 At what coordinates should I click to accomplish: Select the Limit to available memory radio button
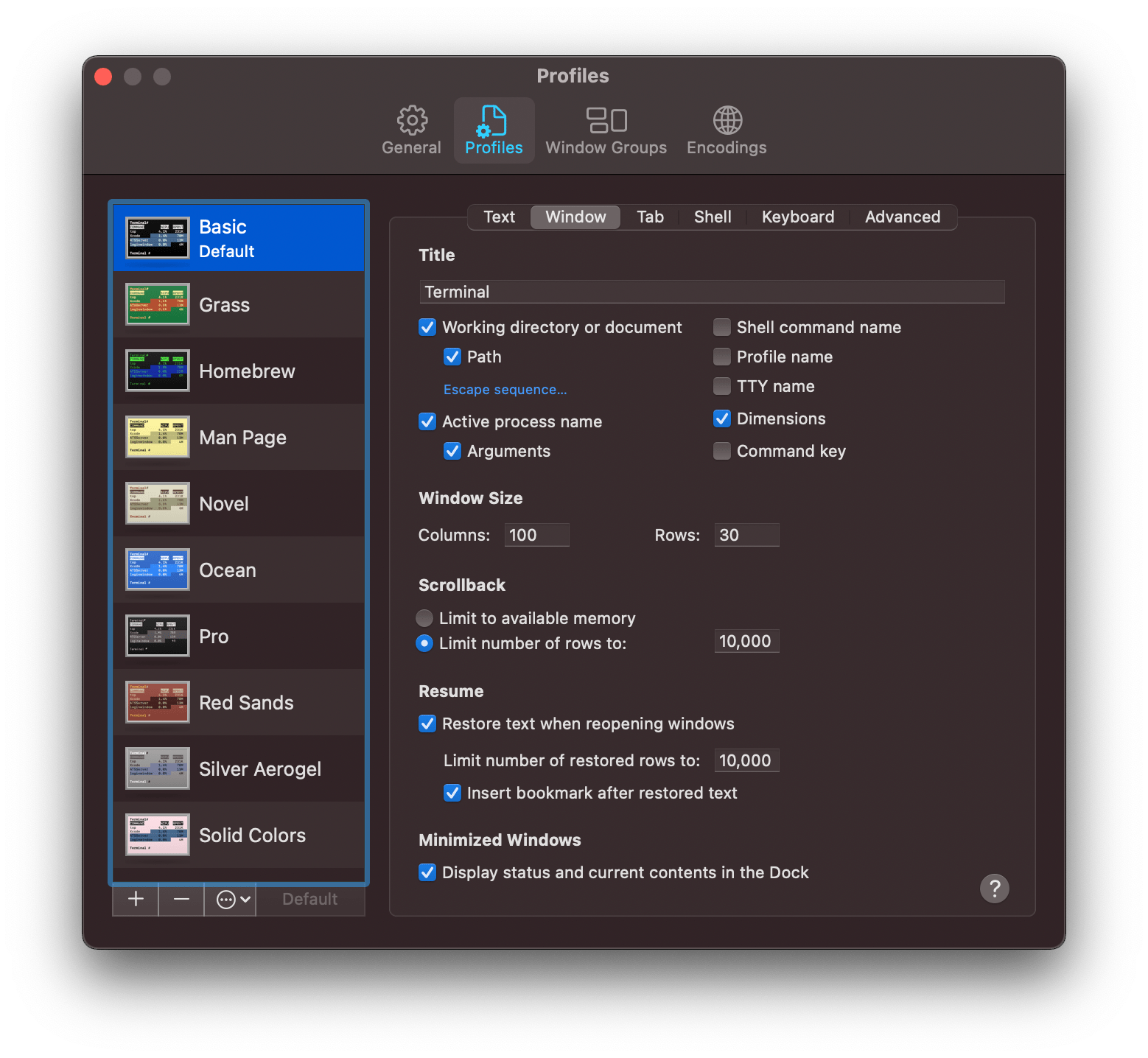424,618
